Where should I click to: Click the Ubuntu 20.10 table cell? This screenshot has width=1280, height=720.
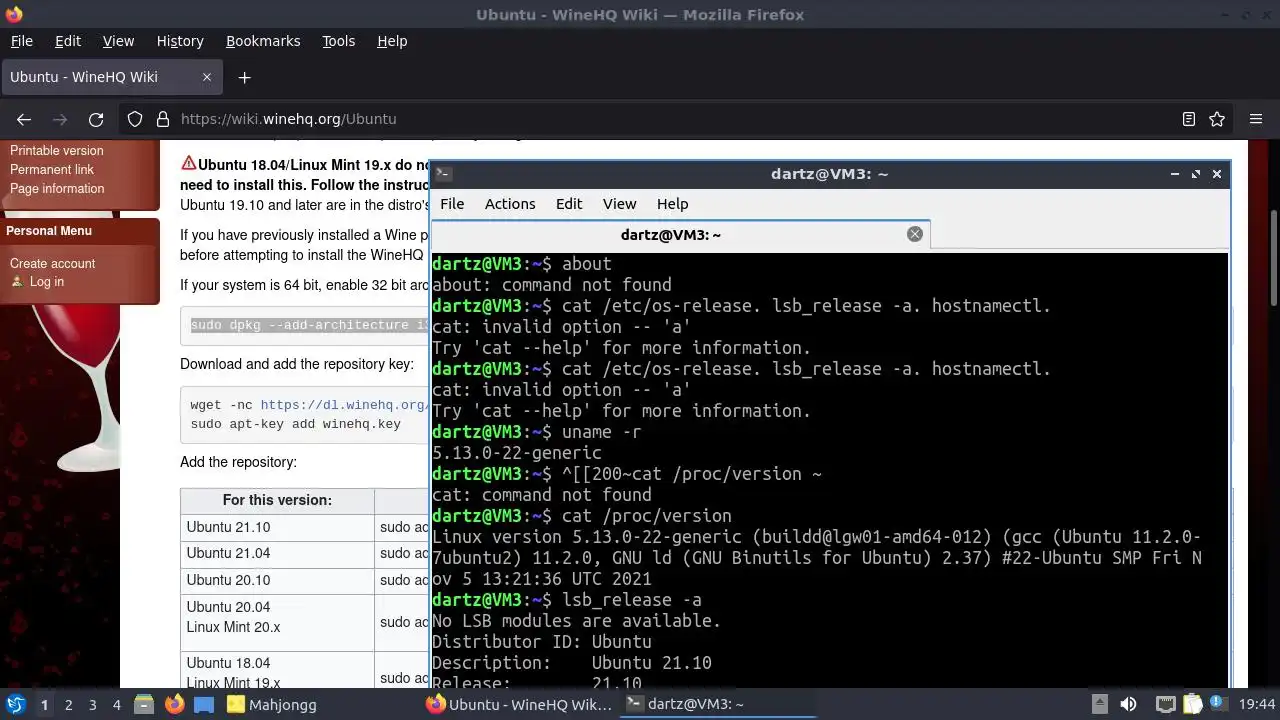277,580
